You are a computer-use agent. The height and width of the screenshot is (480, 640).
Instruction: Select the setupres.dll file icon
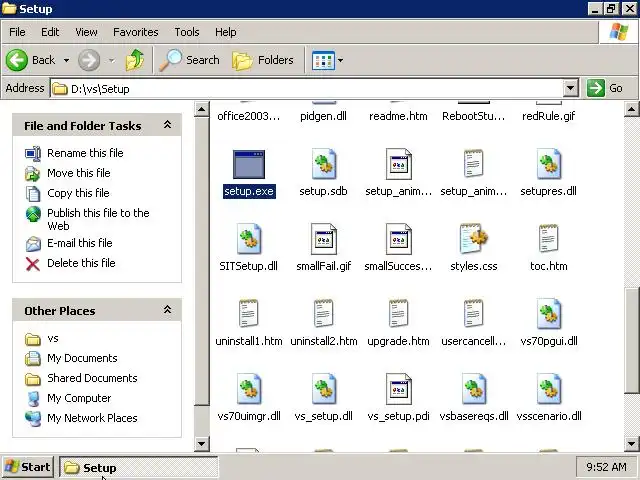[549, 164]
